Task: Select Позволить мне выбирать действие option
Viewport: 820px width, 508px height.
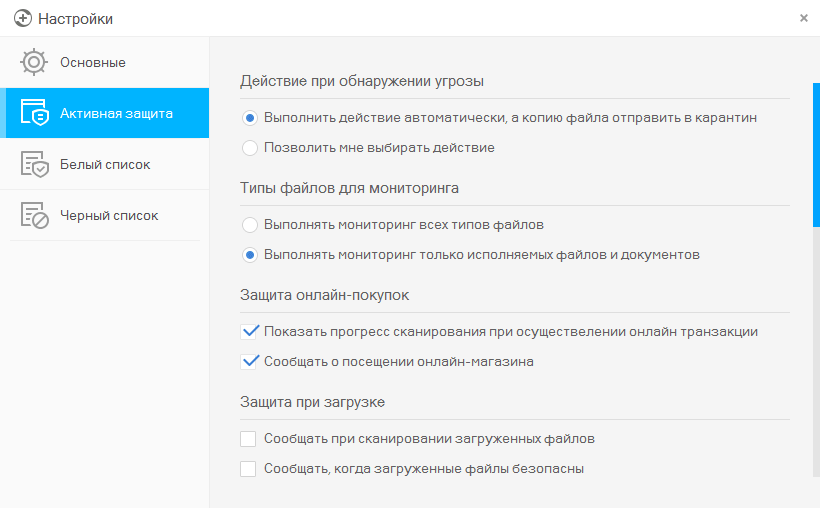Action: (x=250, y=147)
